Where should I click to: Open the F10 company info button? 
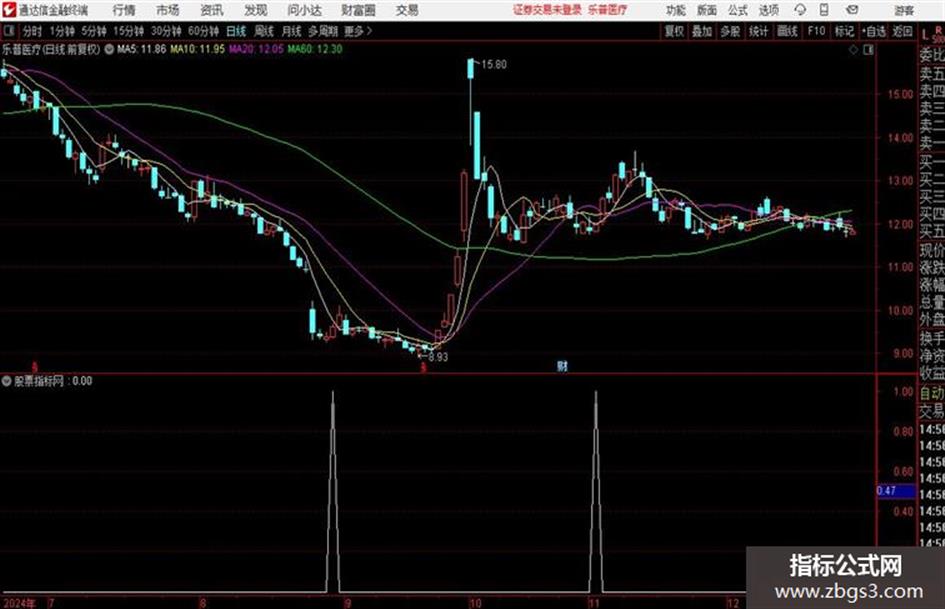[816, 31]
